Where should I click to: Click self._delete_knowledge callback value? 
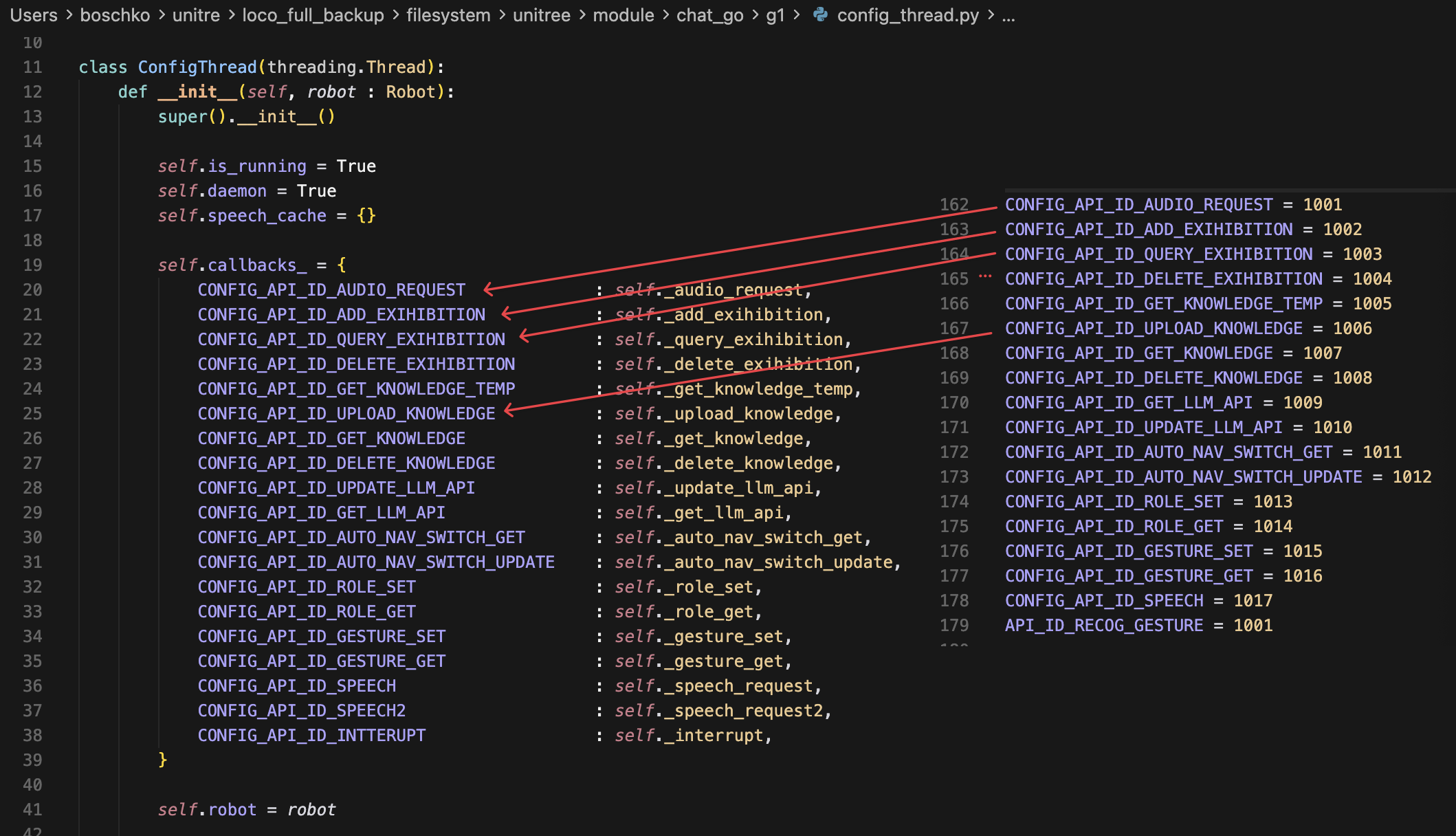[724, 463]
